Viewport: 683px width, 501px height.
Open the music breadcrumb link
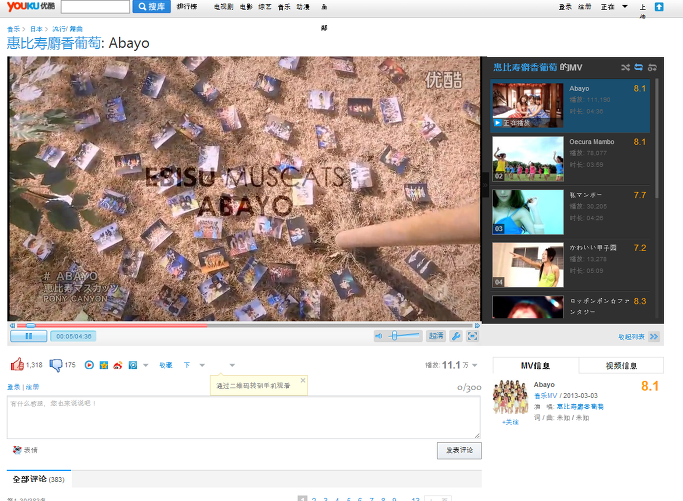(x=14, y=29)
